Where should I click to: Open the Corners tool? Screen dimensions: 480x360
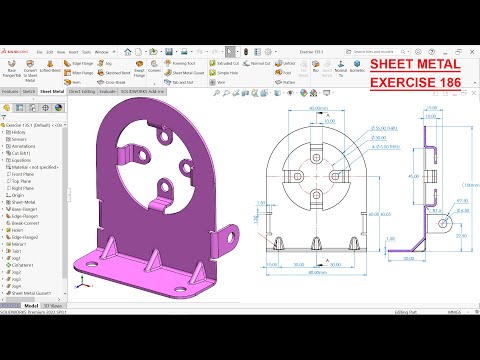[x=154, y=66]
